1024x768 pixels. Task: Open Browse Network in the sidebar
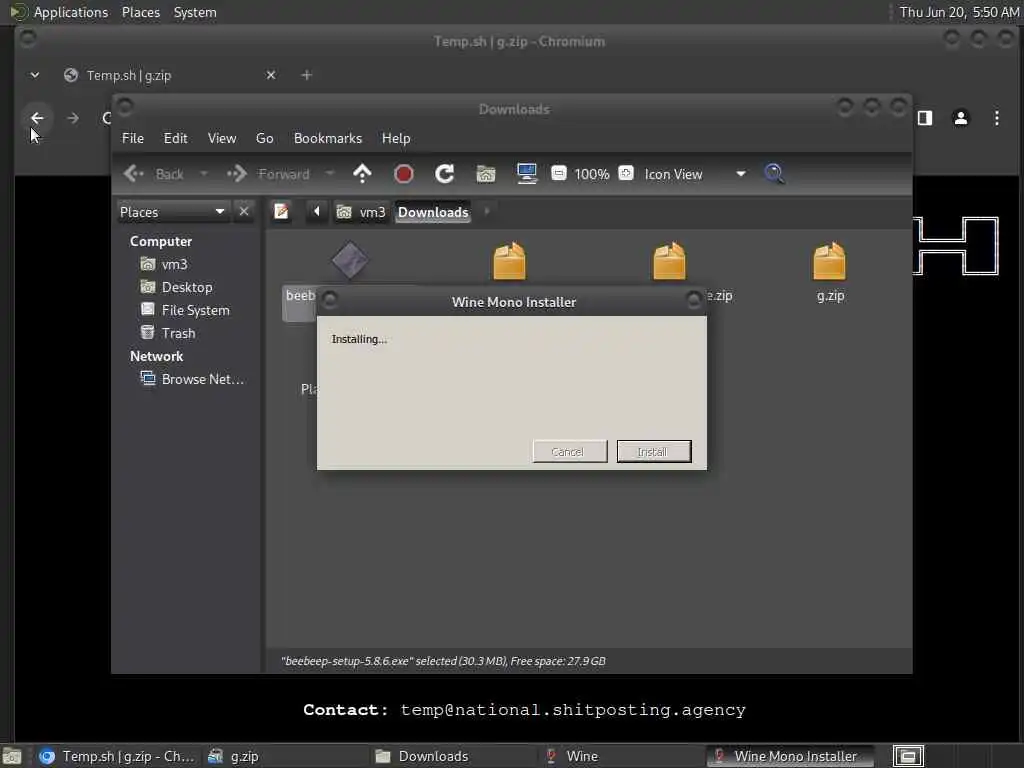coord(193,379)
